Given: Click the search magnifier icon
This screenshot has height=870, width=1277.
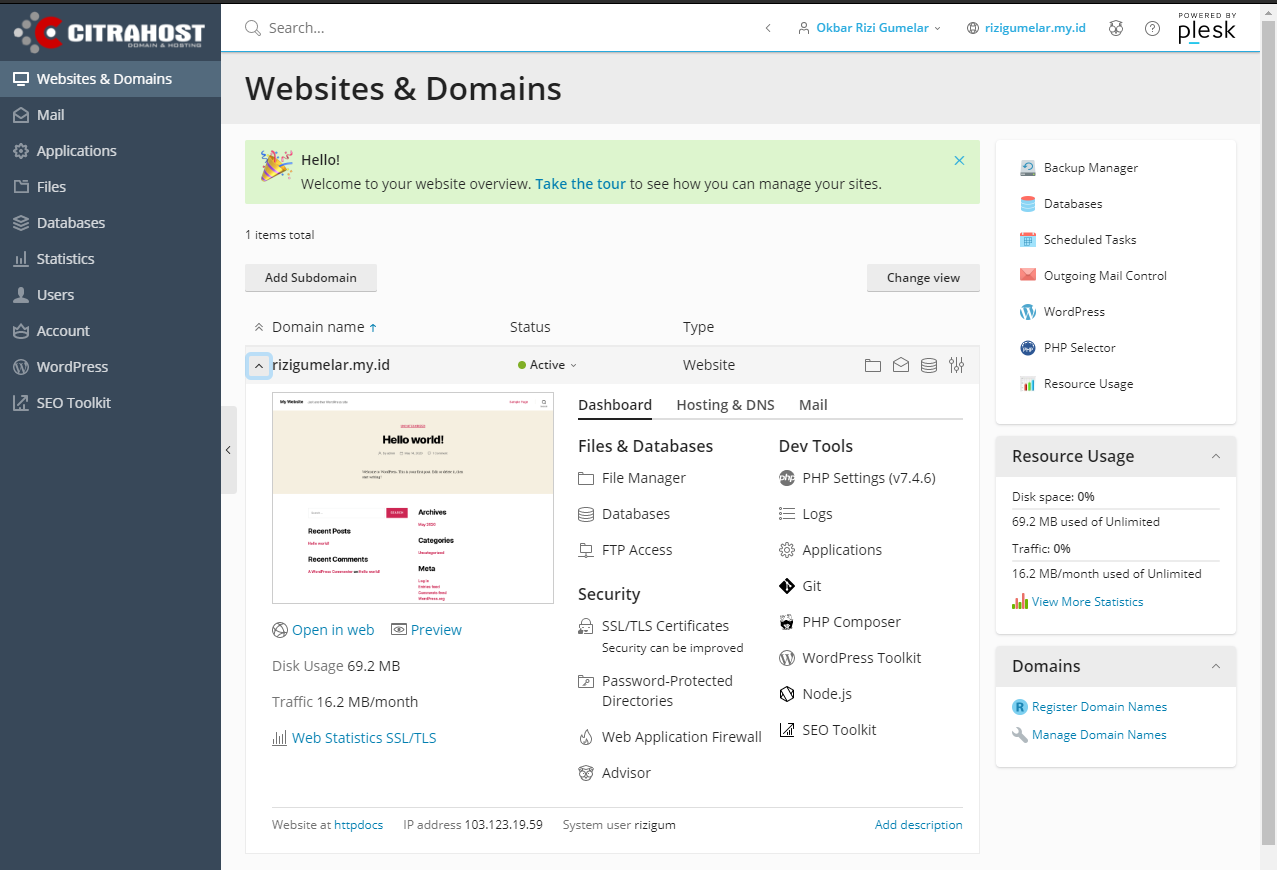Looking at the screenshot, I should pos(254,28).
